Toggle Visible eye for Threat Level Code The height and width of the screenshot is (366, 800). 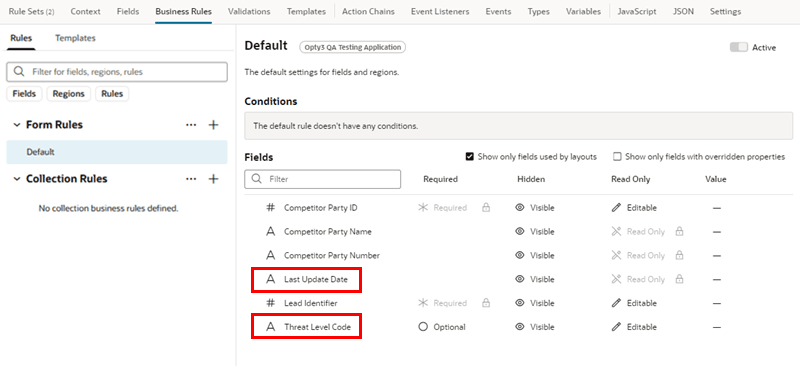coord(520,327)
